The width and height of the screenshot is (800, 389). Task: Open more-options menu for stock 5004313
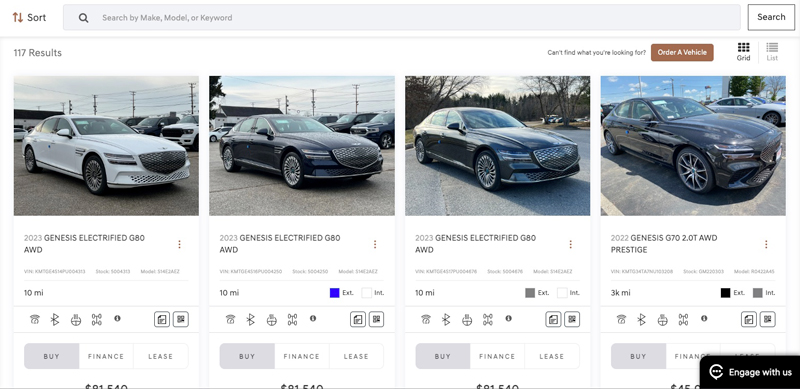click(179, 244)
